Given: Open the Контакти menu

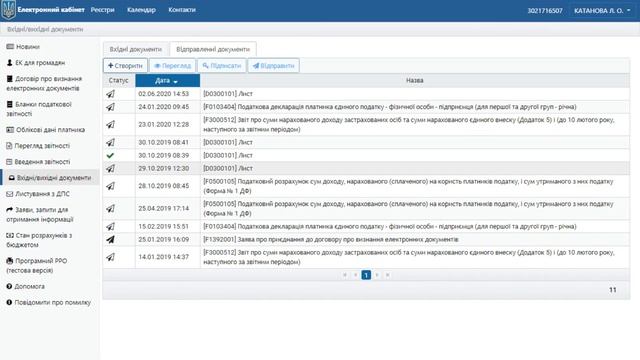Looking at the screenshot, I should [x=182, y=10].
